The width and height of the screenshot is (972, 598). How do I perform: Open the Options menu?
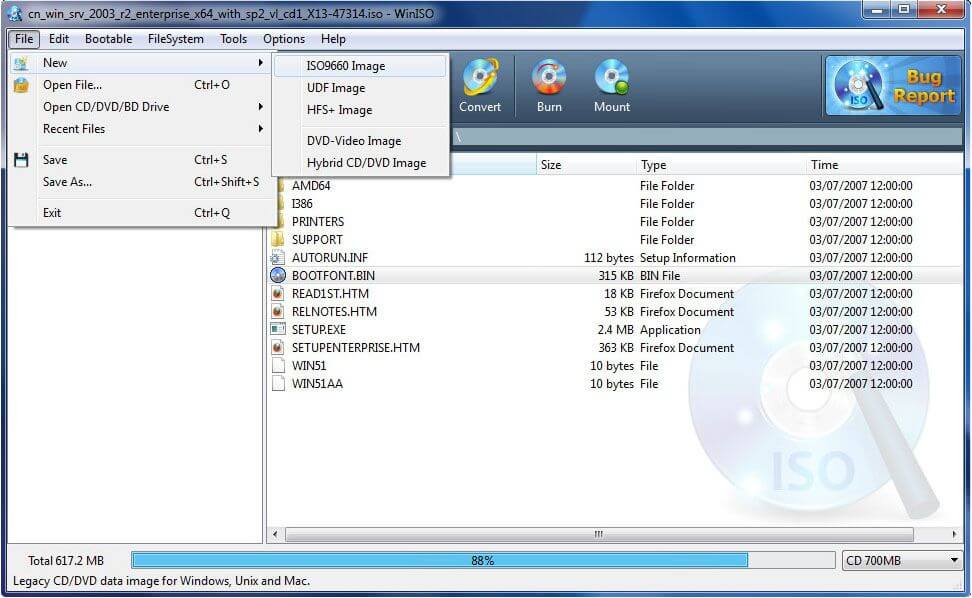[283, 39]
